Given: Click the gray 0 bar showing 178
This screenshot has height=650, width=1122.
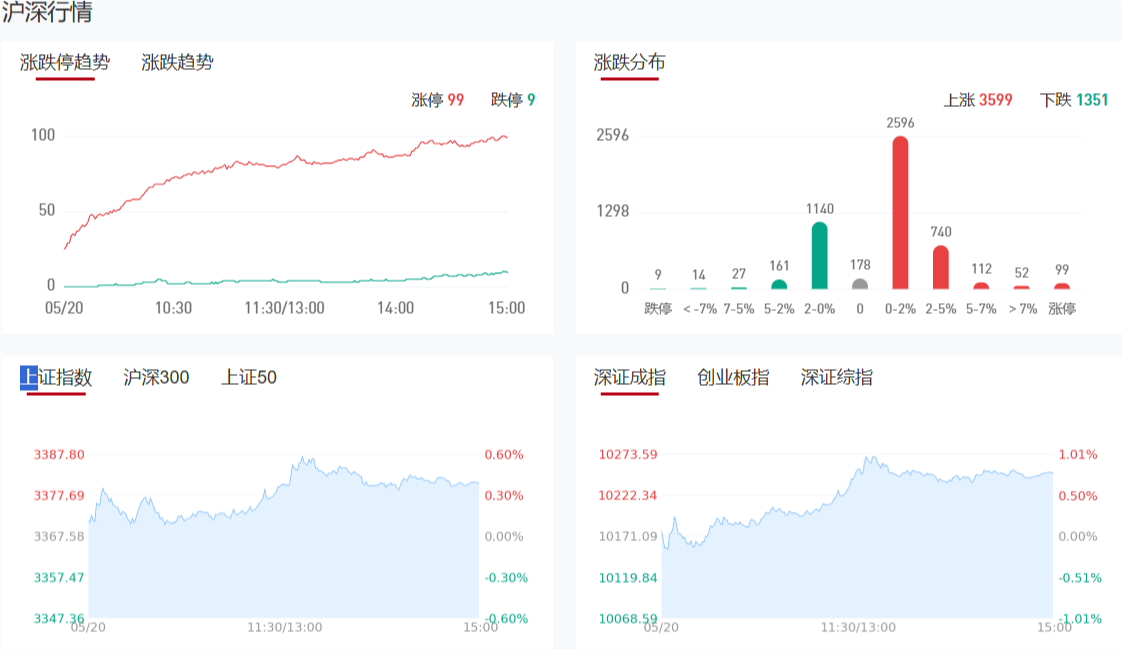Looking at the screenshot, I should tap(859, 284).
